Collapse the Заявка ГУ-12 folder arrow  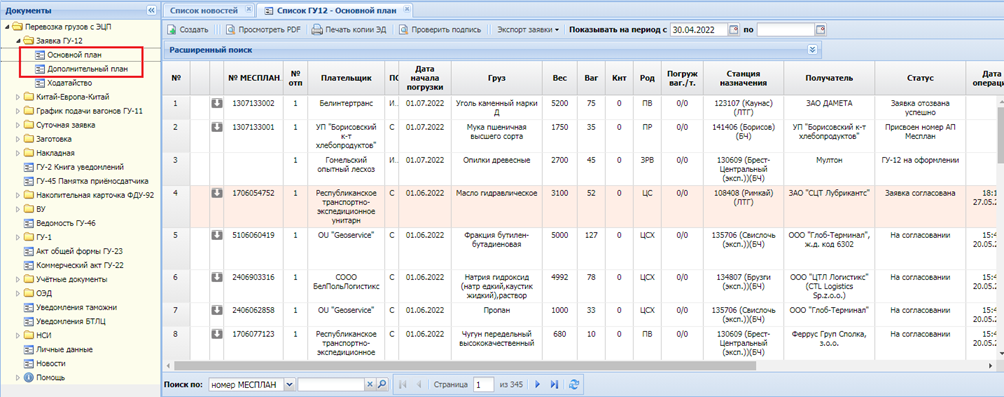click(x=19, y=42)
